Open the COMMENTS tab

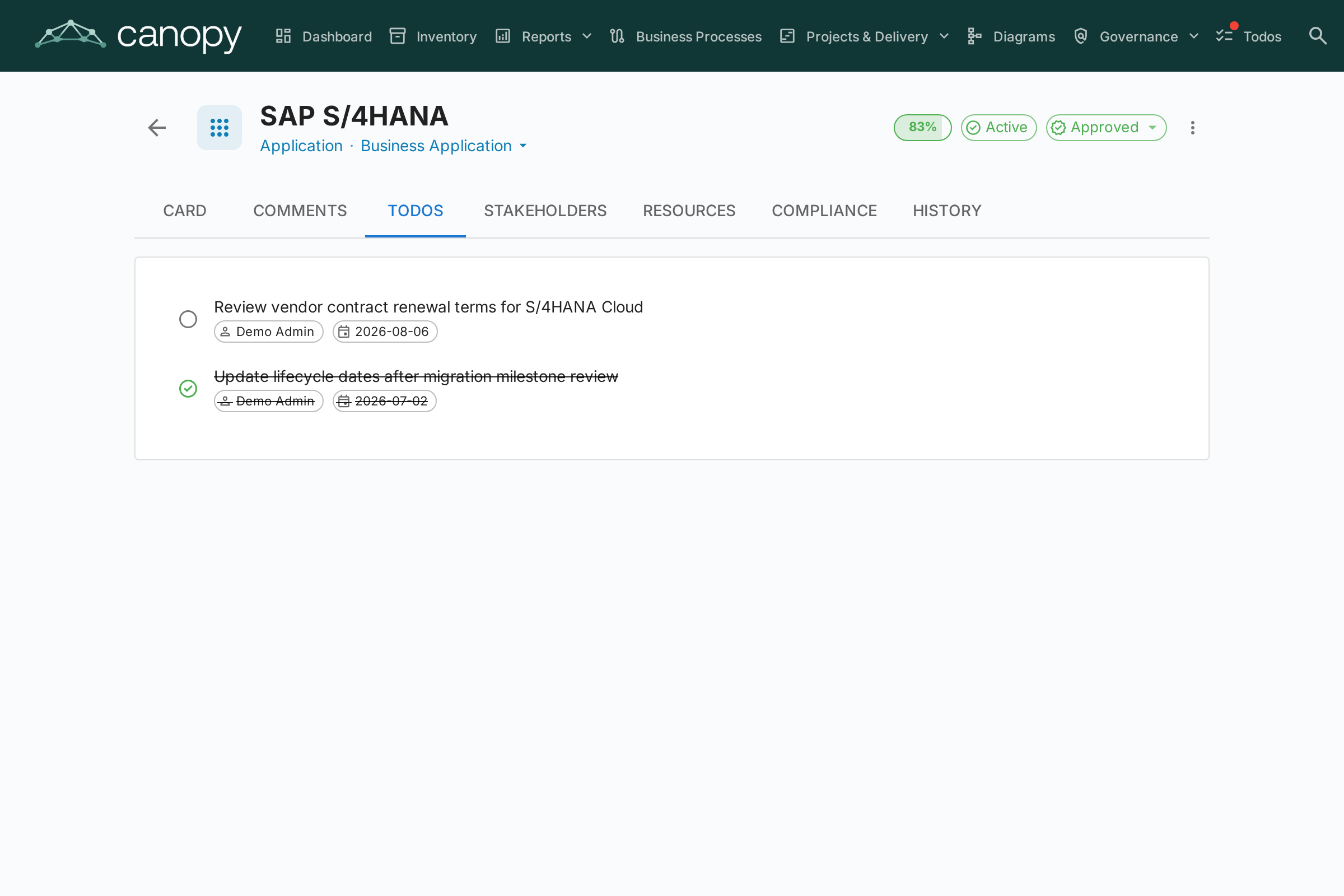[x=300, y=211]
